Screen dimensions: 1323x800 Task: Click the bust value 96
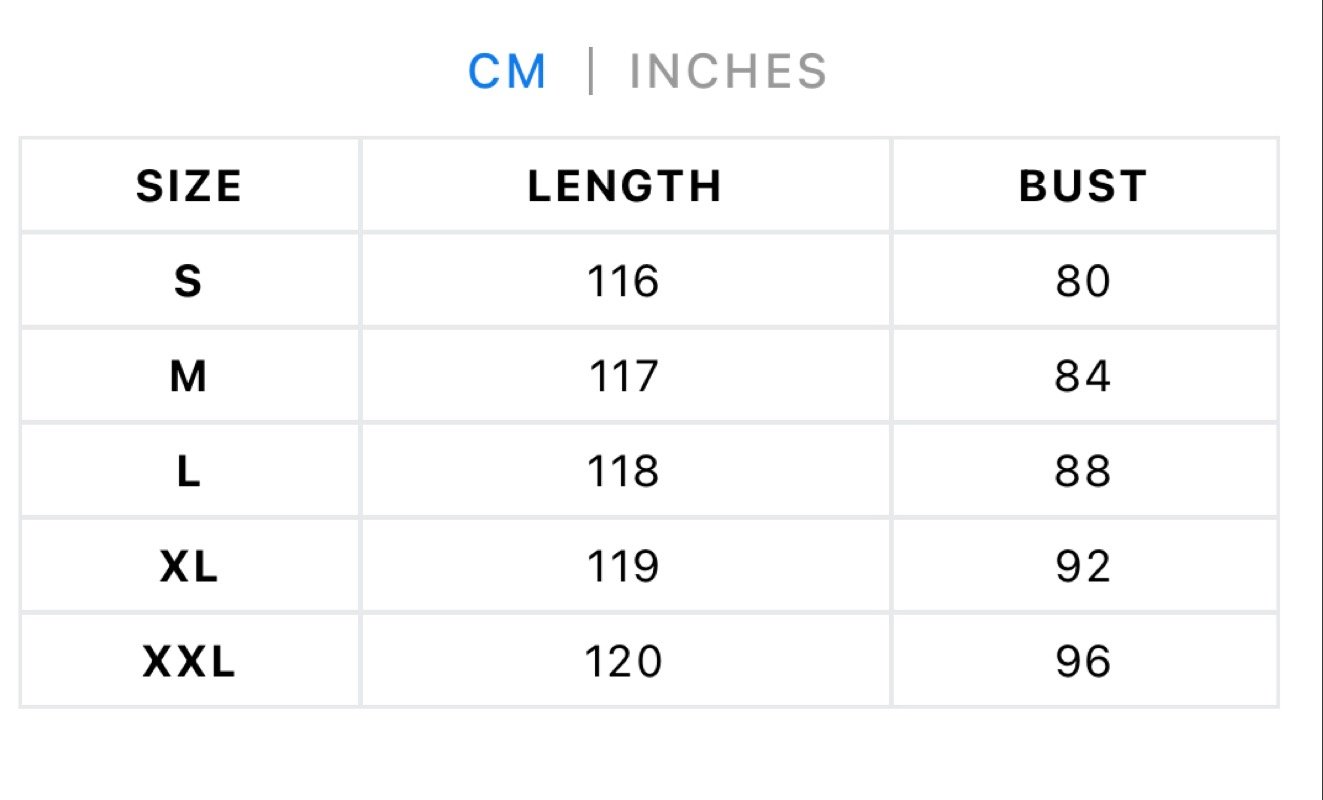pos(1083,661)
